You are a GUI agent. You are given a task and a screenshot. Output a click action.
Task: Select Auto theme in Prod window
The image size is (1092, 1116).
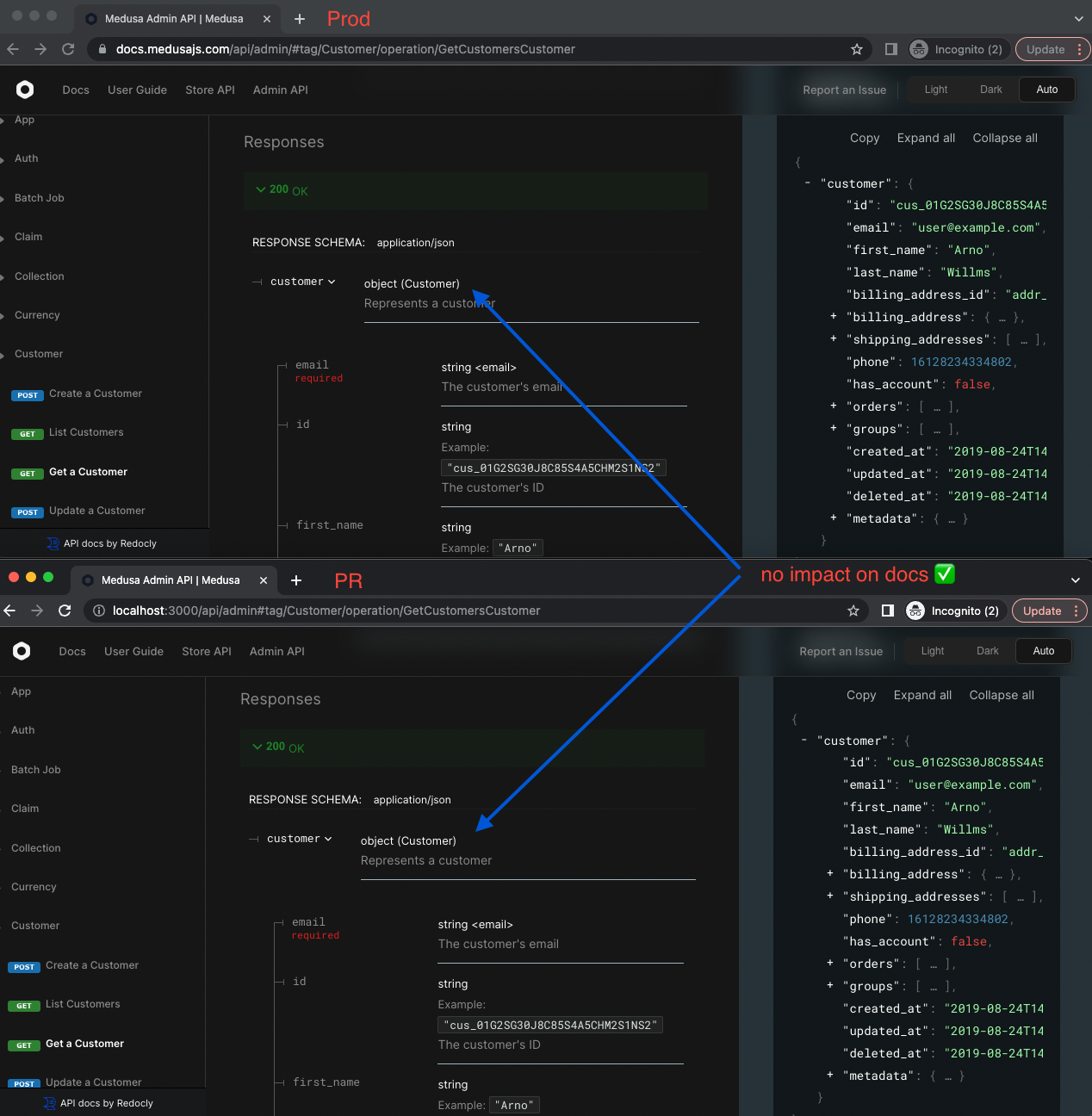click(x=1047, y=90)
